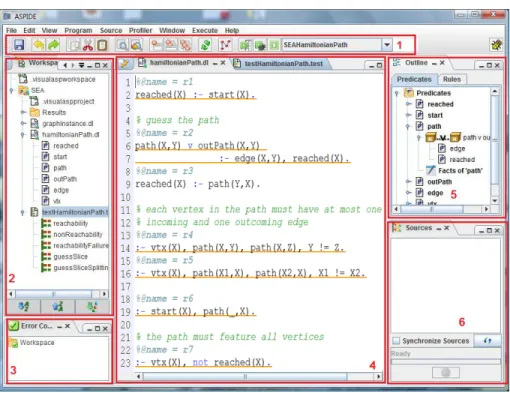
Task: Select the outPath predicate in Workspace
Action: [65, 179]
